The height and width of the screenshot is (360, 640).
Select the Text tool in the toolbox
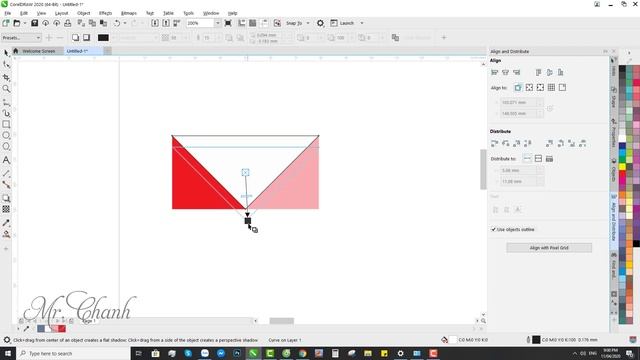tap(6, 160)
